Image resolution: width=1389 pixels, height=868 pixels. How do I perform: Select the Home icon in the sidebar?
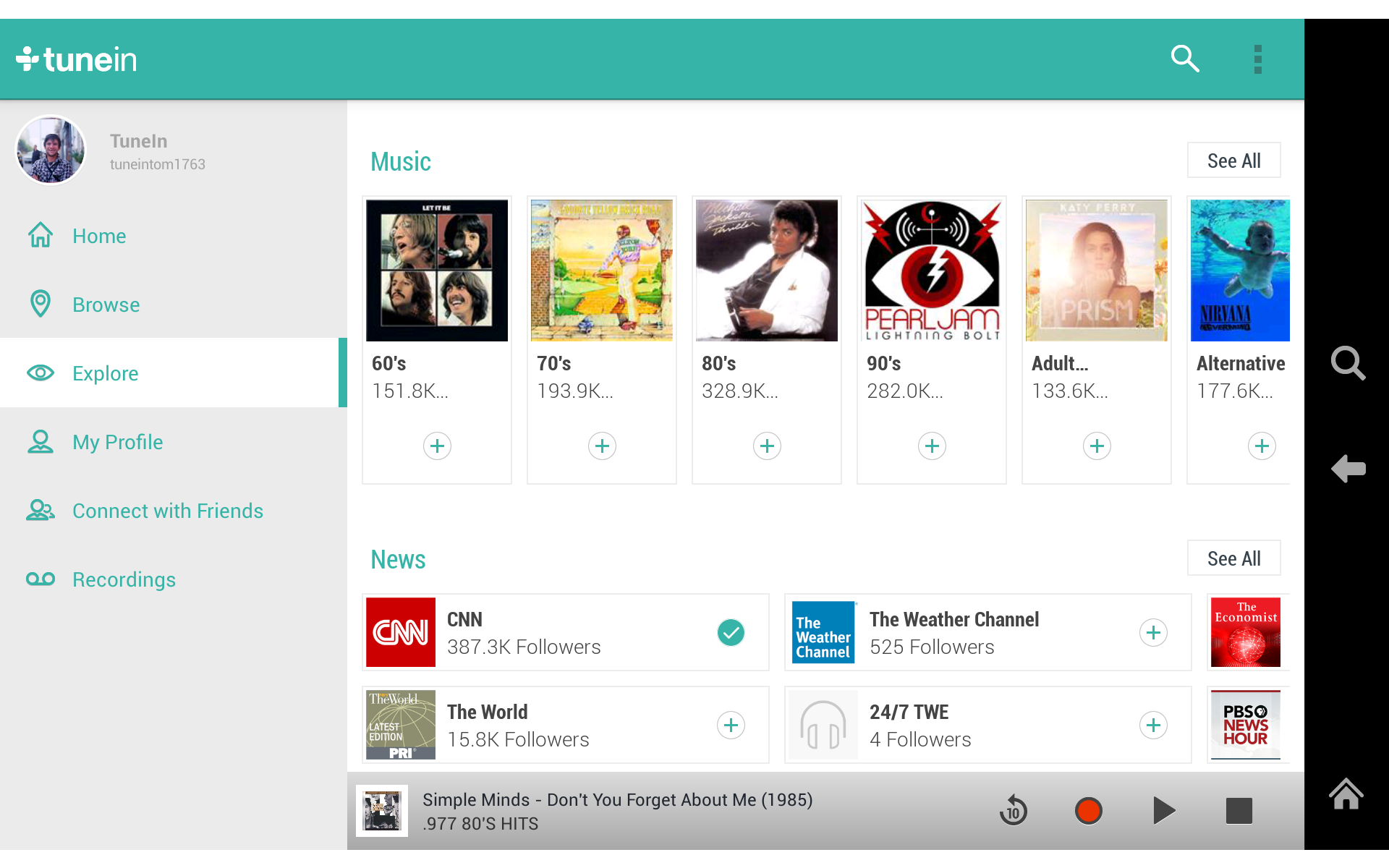tap(41, 235)
